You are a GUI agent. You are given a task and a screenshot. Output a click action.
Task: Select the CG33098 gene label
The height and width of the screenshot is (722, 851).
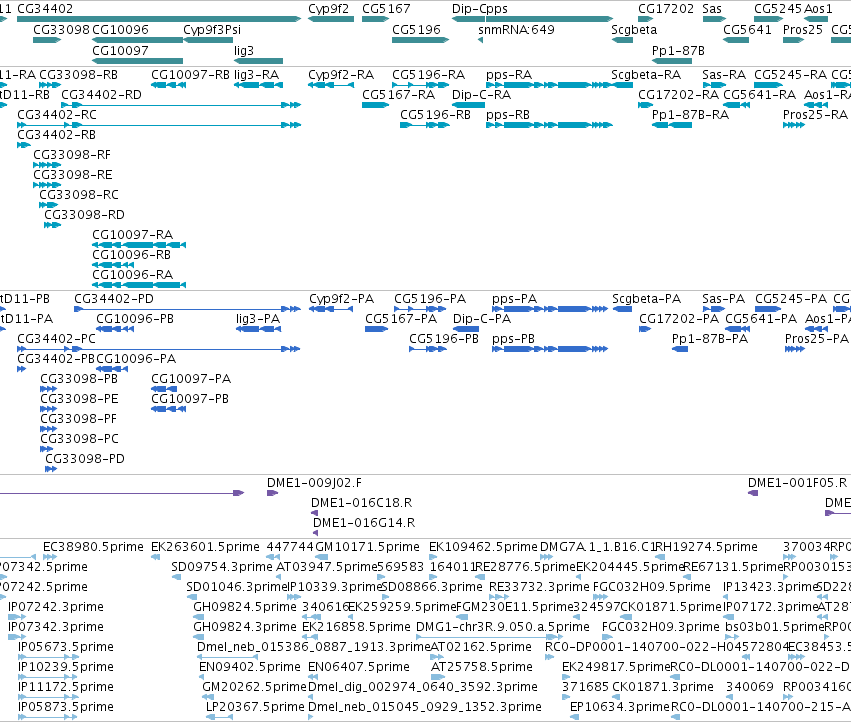tap(61, 29)
